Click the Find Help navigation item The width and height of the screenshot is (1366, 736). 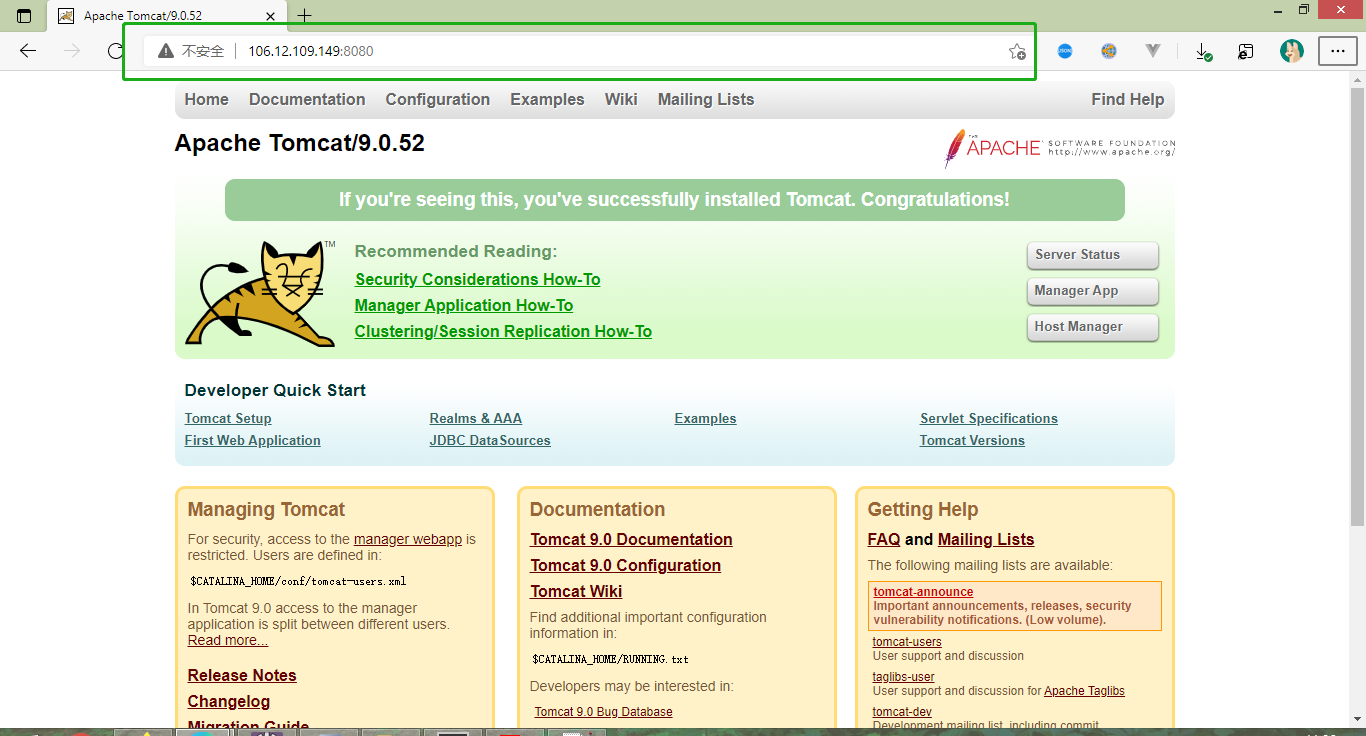[x=1128, y=99]
